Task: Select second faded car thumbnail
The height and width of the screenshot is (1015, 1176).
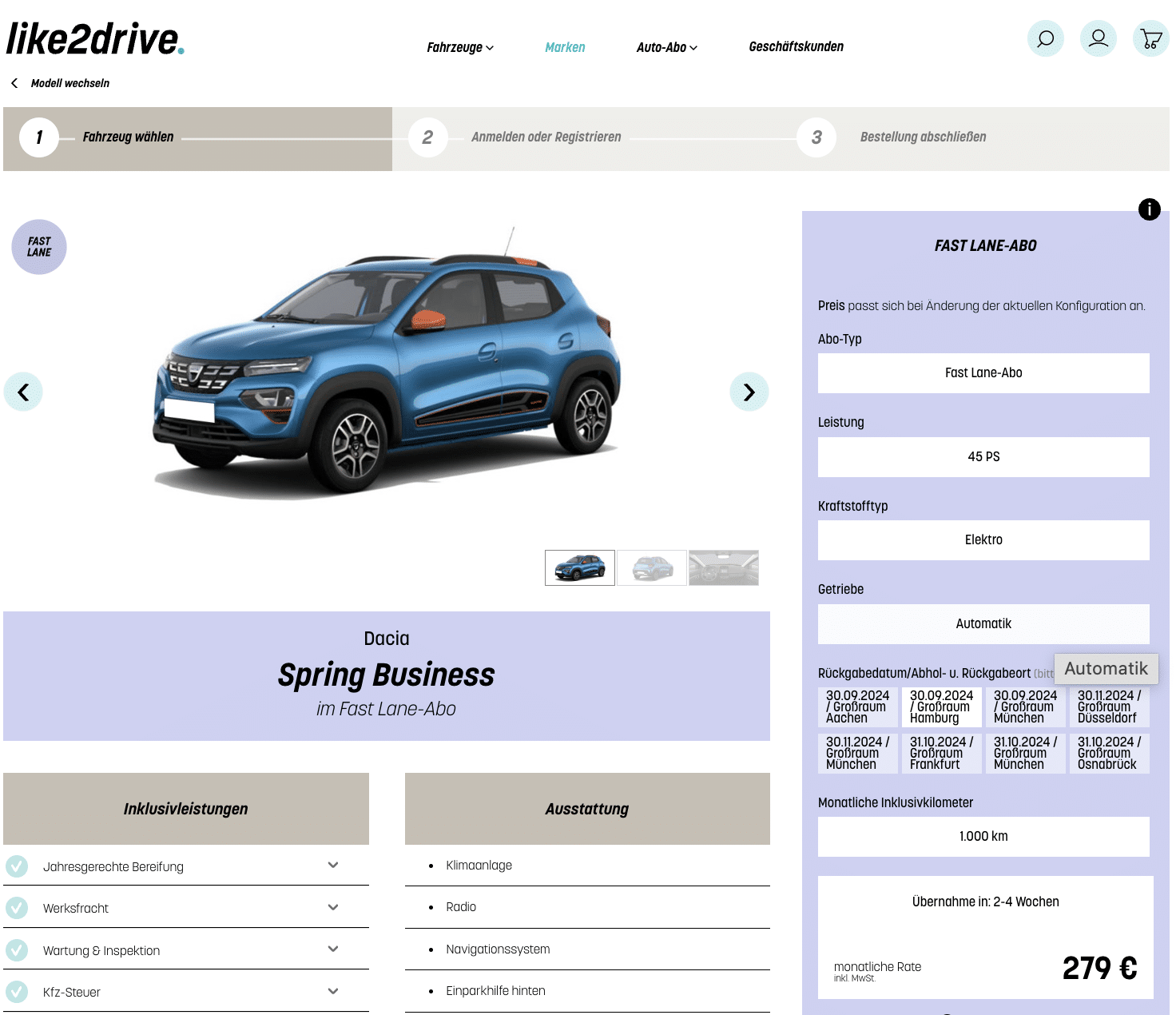Action: pyautogui.click(x=652, y=567)
